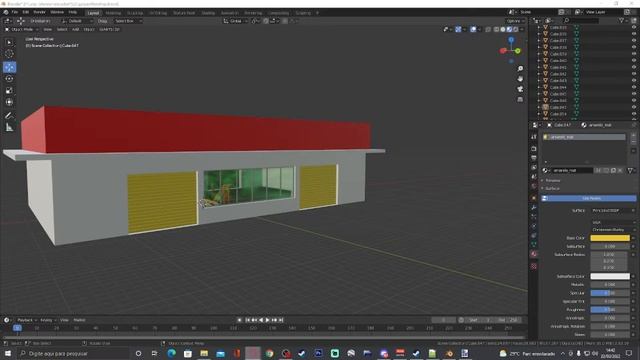
Task: Toggle proportional editing in header
Action: (285, 21)
